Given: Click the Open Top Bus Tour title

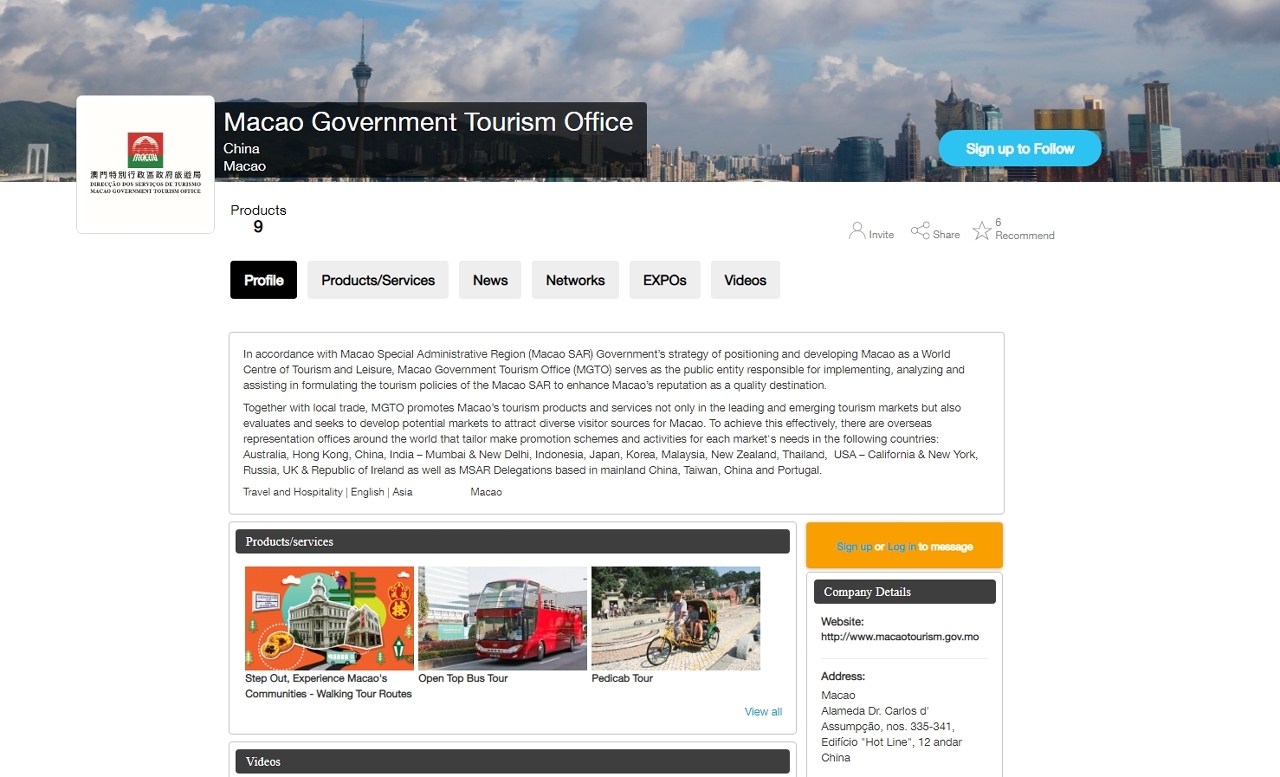Looking at the screenshot, I should click(463, 678).
